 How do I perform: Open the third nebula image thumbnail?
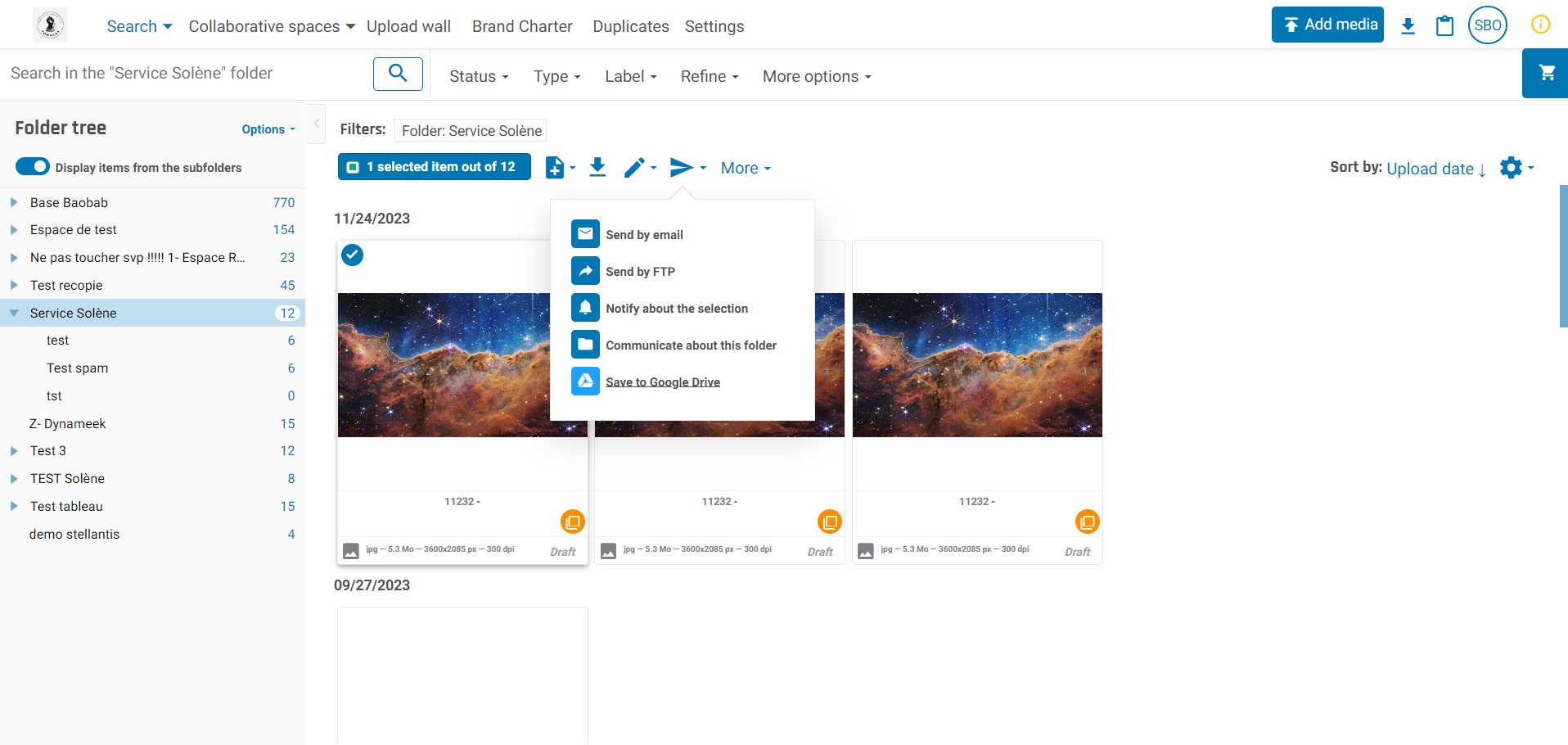tap(977, 364)
